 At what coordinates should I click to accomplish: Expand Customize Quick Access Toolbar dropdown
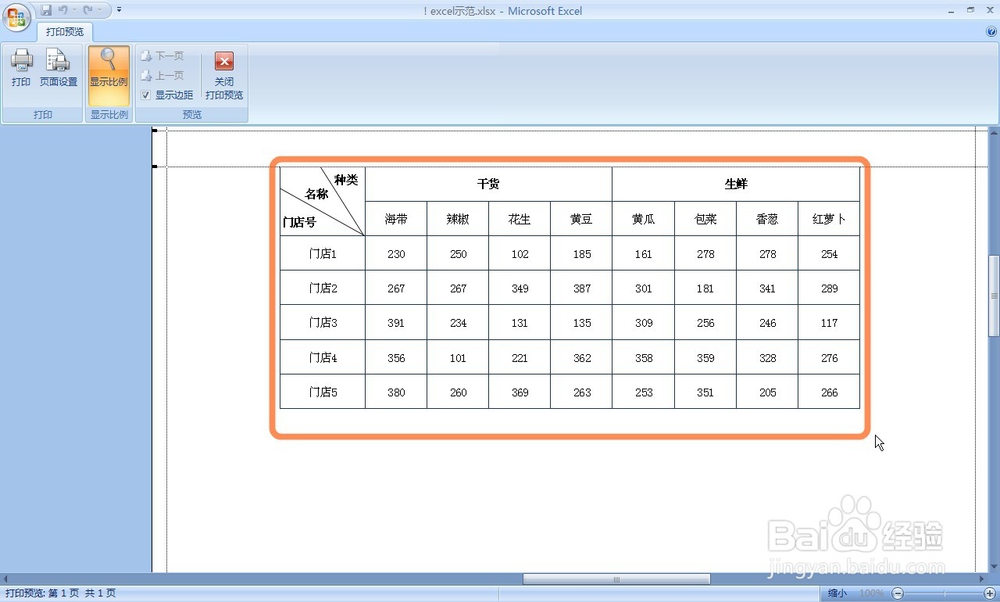[x=119, y=10]
